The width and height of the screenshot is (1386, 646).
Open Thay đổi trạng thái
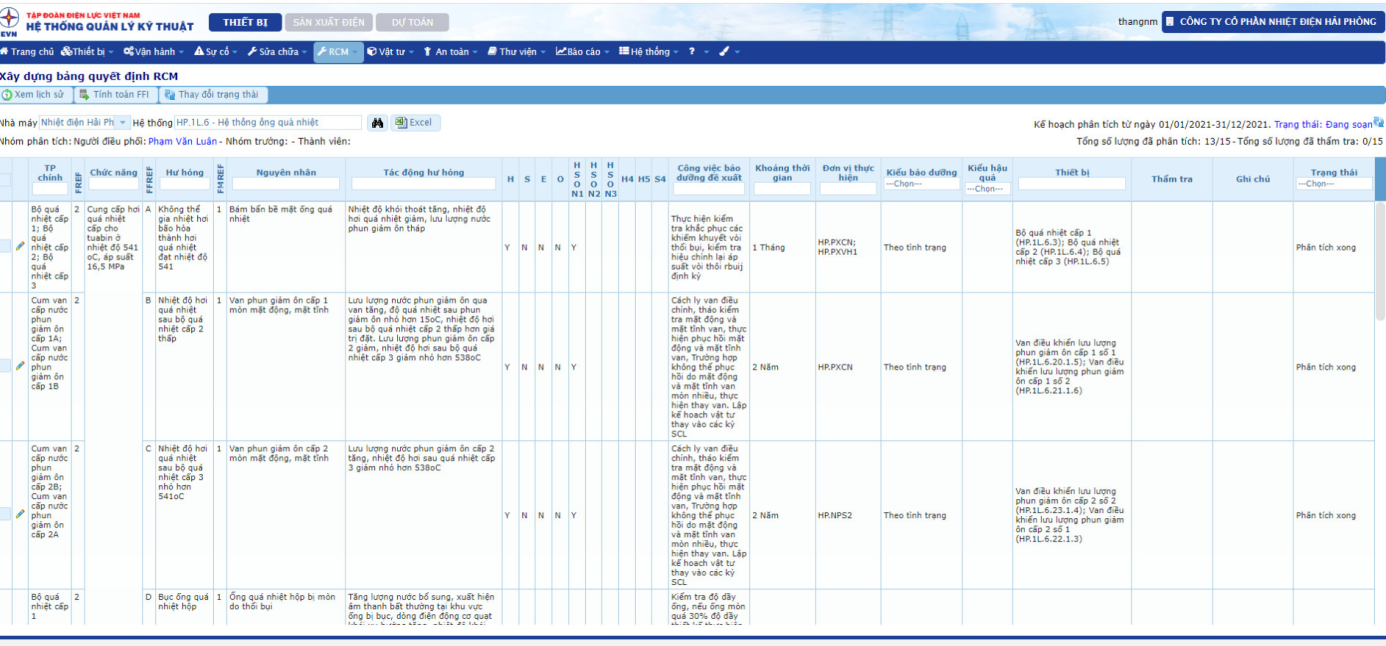click(x=212, y=95)
